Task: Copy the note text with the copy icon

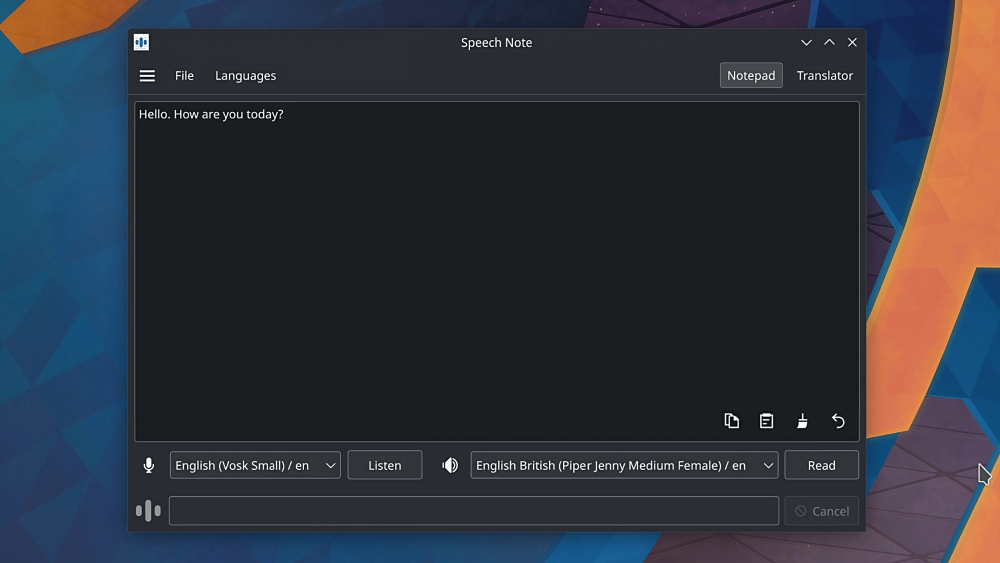Action: click(732, 421)
